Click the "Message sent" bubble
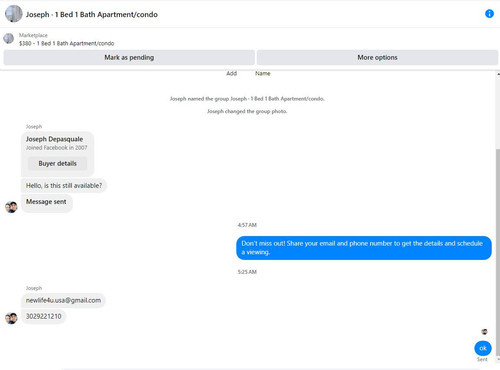 [46, 202]
